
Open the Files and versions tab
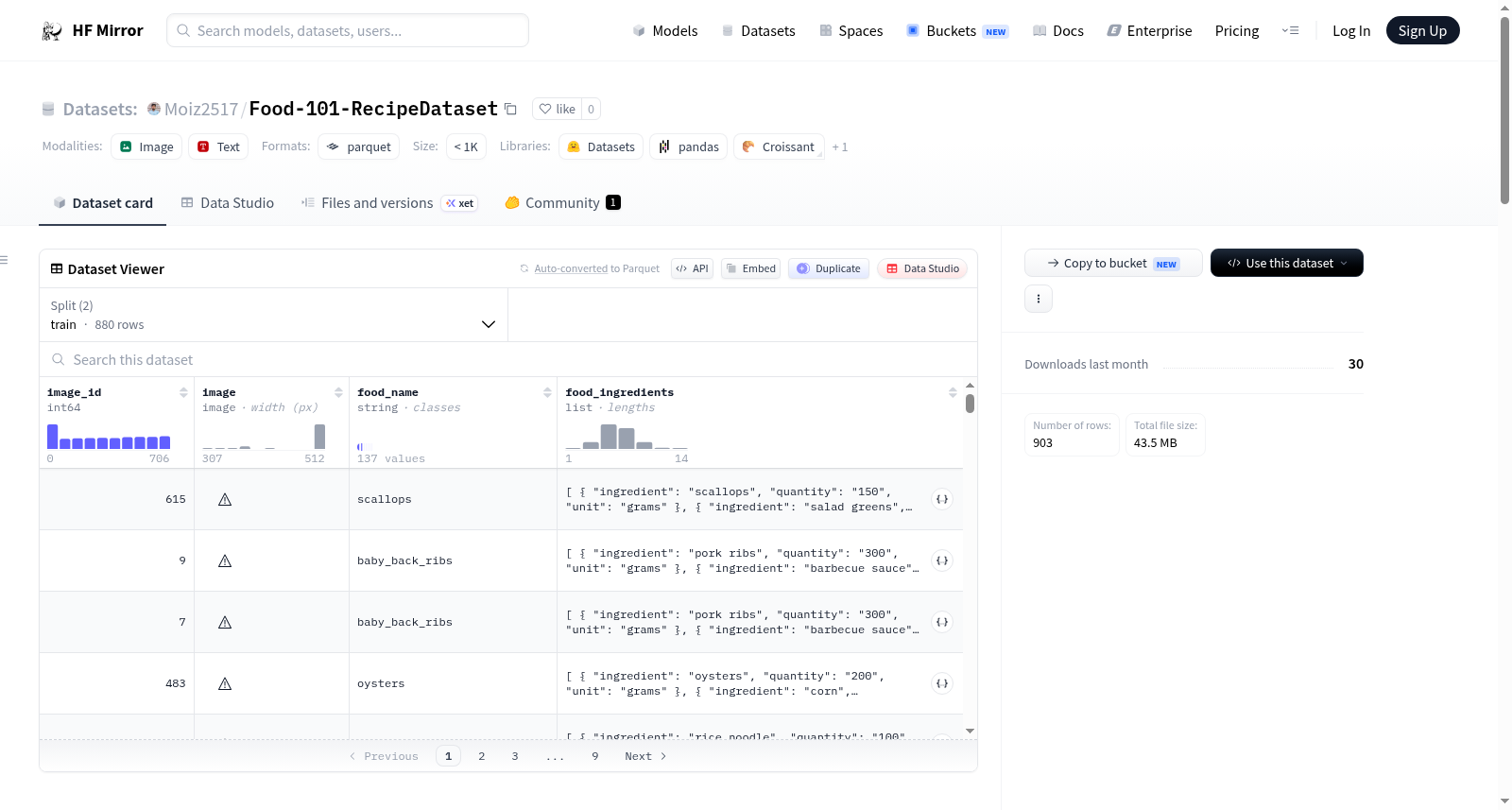tap(389, 203)
